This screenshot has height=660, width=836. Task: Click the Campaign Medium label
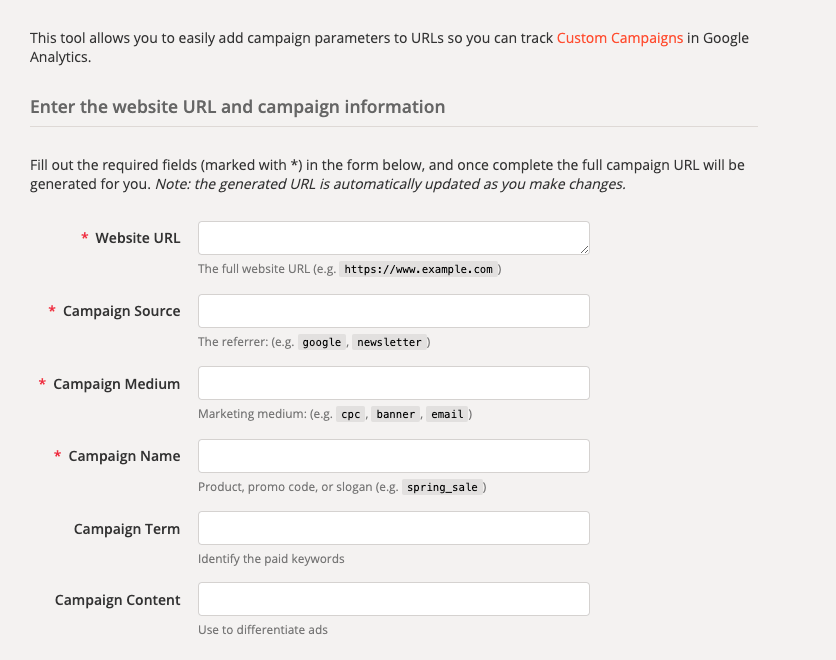(116, 384)
